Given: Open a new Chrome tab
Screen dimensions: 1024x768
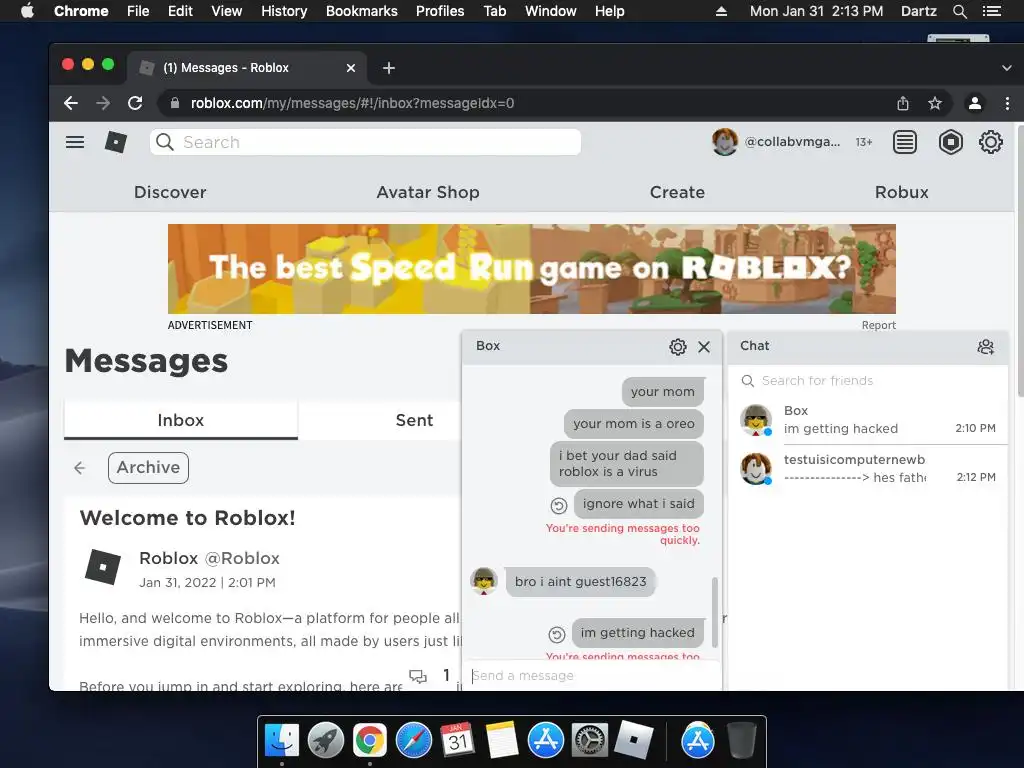Looking at the screenshot, I should point(389,68).
